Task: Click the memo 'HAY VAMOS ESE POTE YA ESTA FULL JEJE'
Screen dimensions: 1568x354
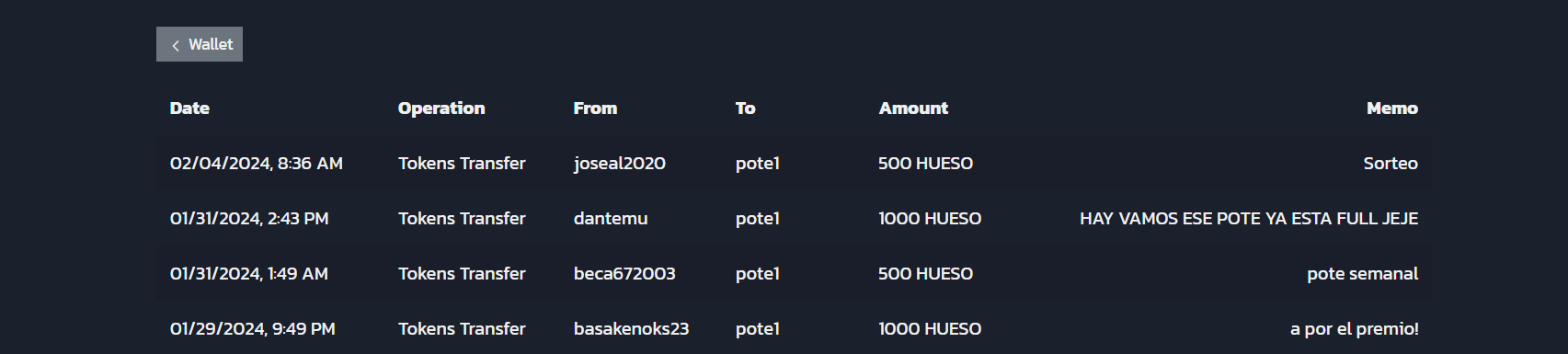Action: pos(1249,219)
